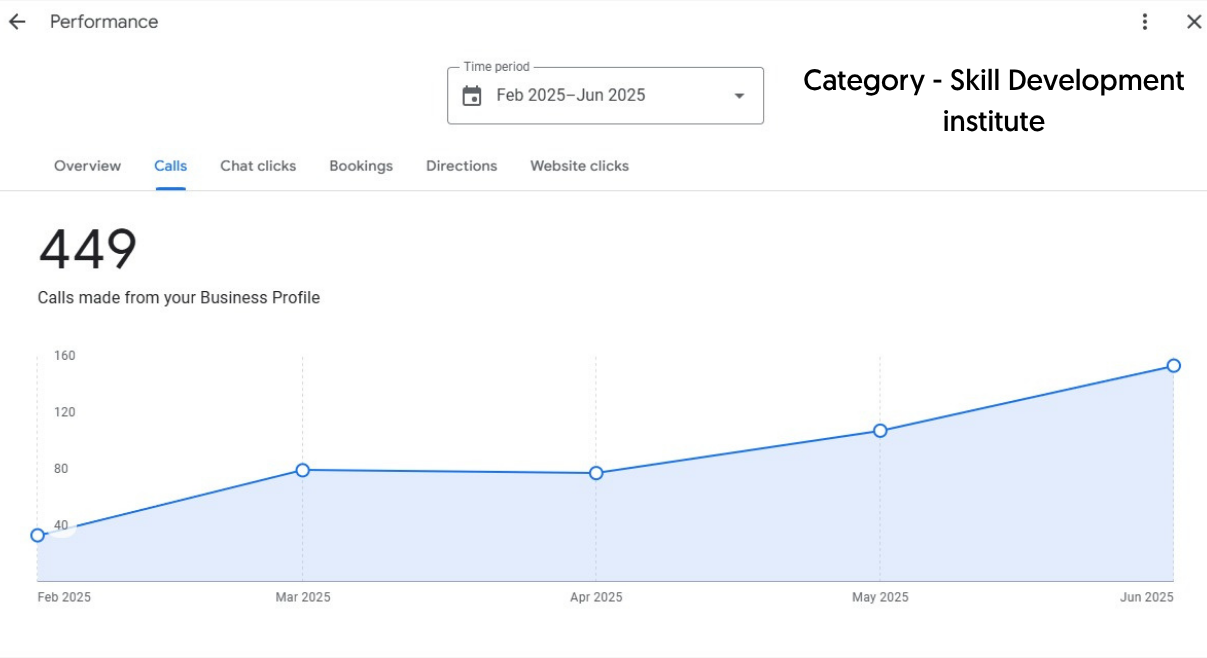The width and height of the screenshot is (1207, 658).
Task: Open the Website clicks tab
Action: (579, 166)
